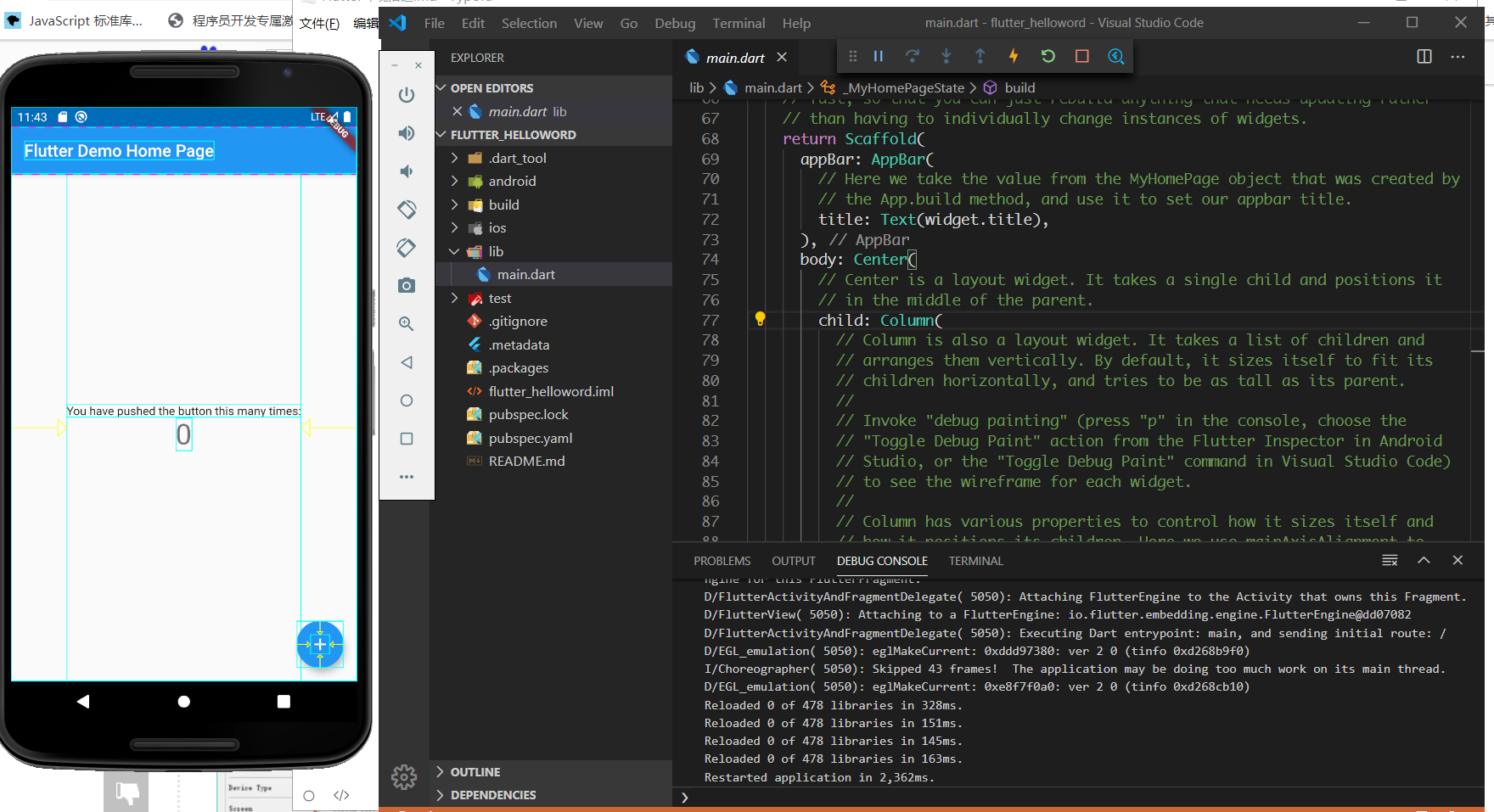The height and width of the screenshot is (812, 1494).
Task: Close the bottom panel
Action: (1457, 560)
